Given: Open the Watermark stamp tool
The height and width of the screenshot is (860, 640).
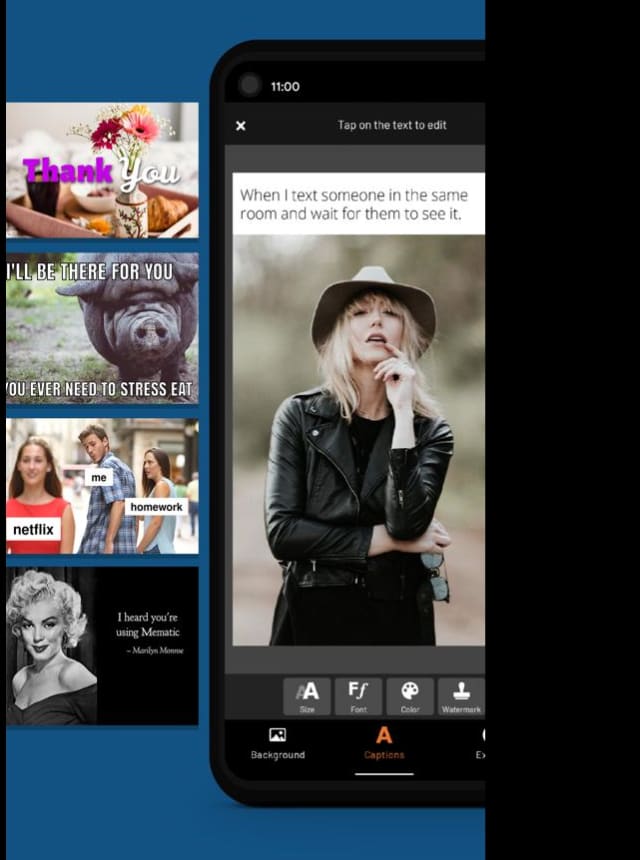Looking at the screenshot, I should [x=461, y=696].
